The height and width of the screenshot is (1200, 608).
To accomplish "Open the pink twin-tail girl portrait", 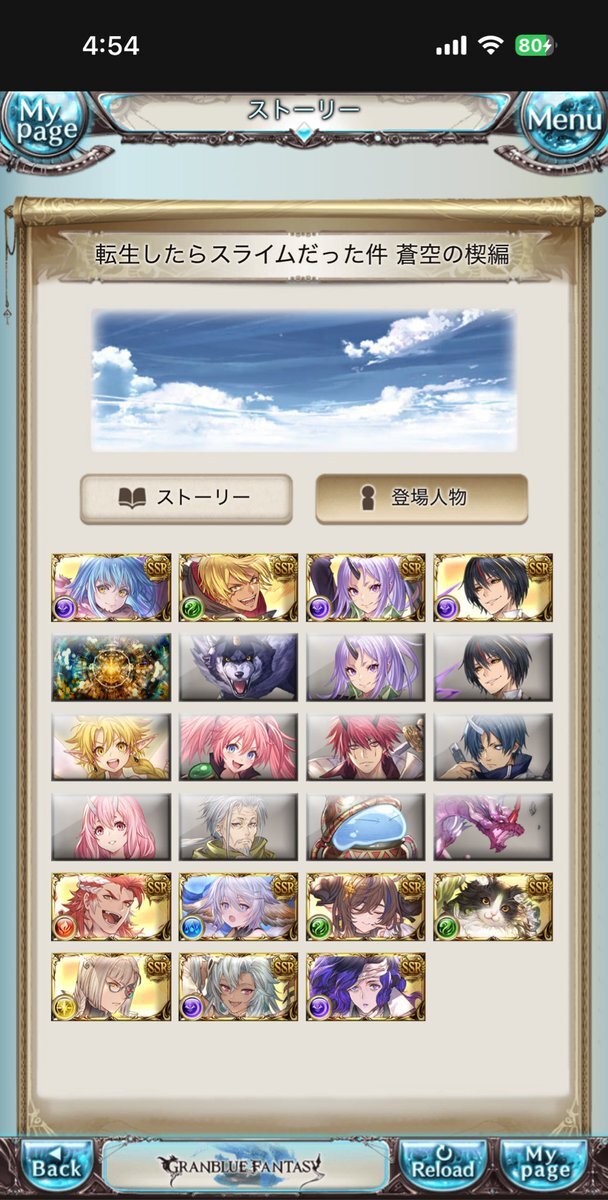I will pyautogui.click(x=238, y=746).
